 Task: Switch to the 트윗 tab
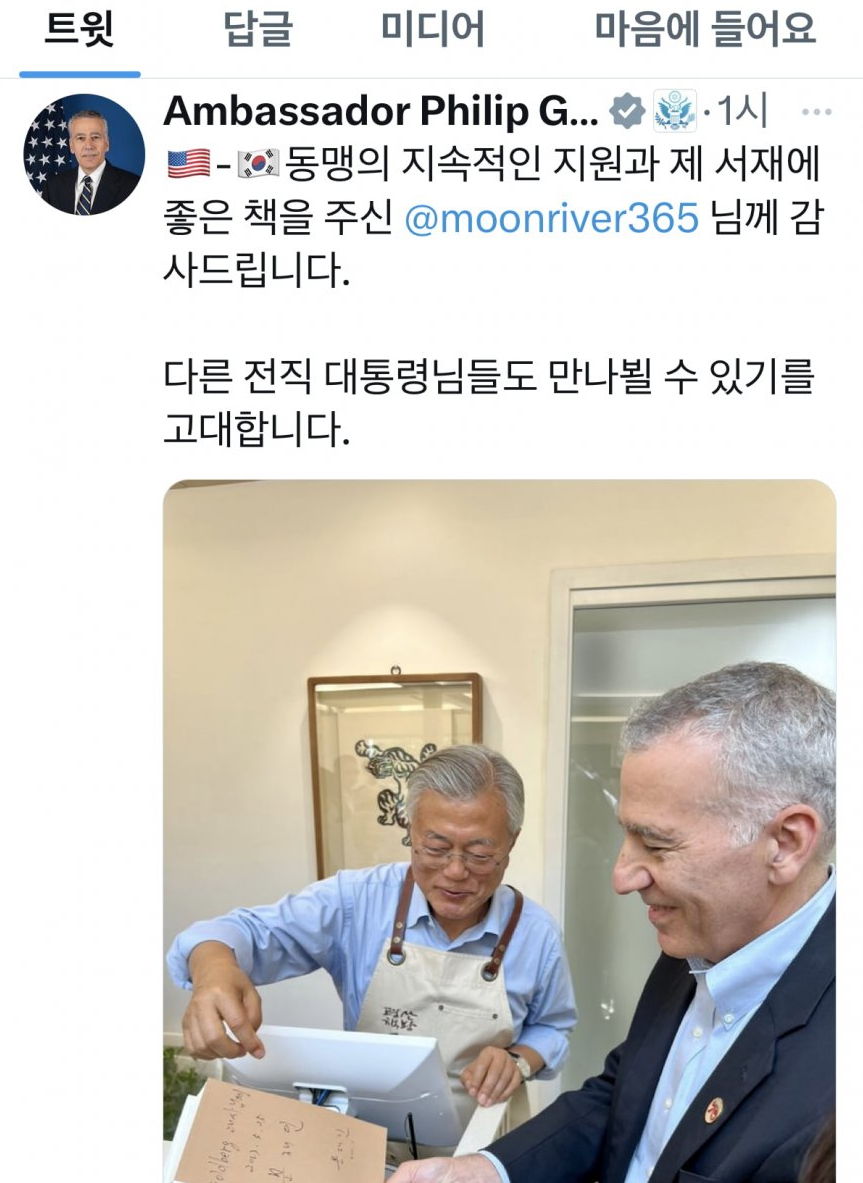(79, 30)
